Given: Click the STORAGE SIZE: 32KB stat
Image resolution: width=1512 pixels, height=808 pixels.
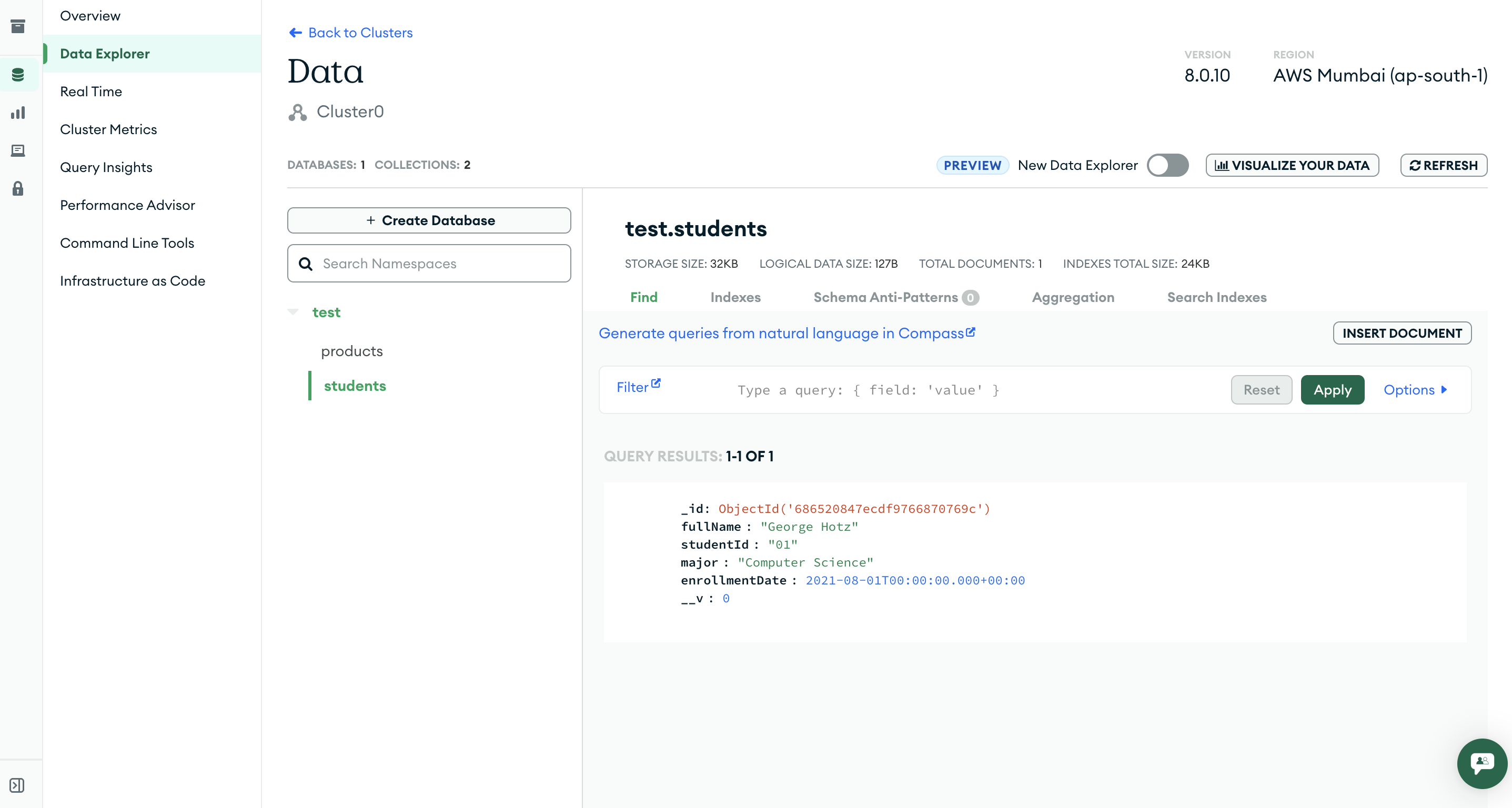Looking at the screenshot, I should 681,264.
